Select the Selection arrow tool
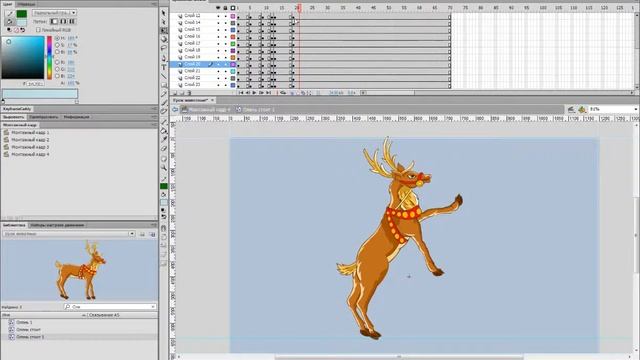The width and height of the screenshot is (640, 360). pyautogui.click(x=164, y=13)
